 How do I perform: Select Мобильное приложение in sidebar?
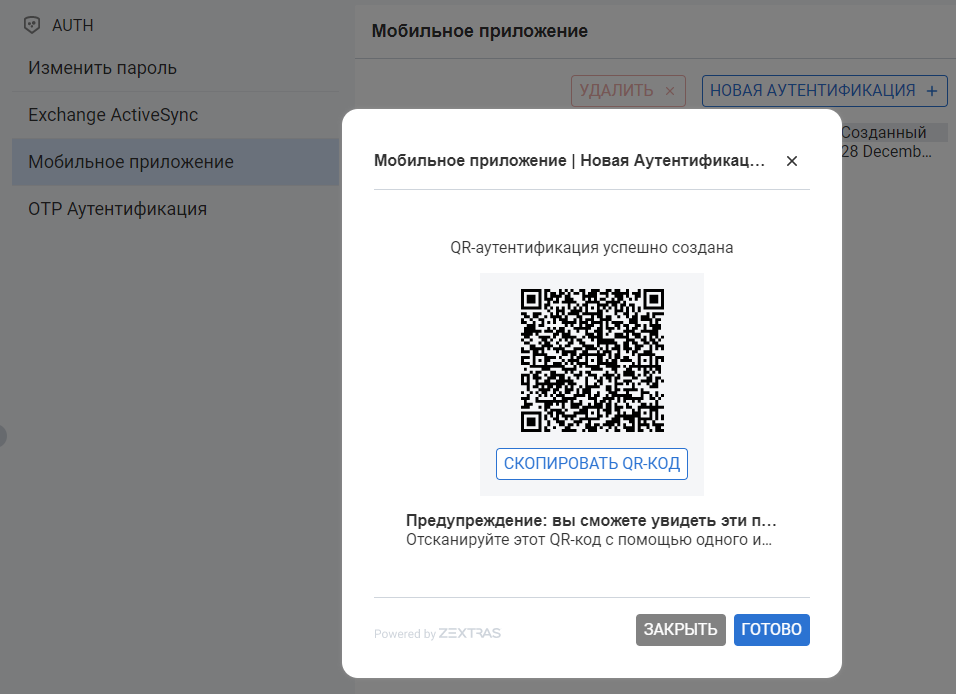176,162
